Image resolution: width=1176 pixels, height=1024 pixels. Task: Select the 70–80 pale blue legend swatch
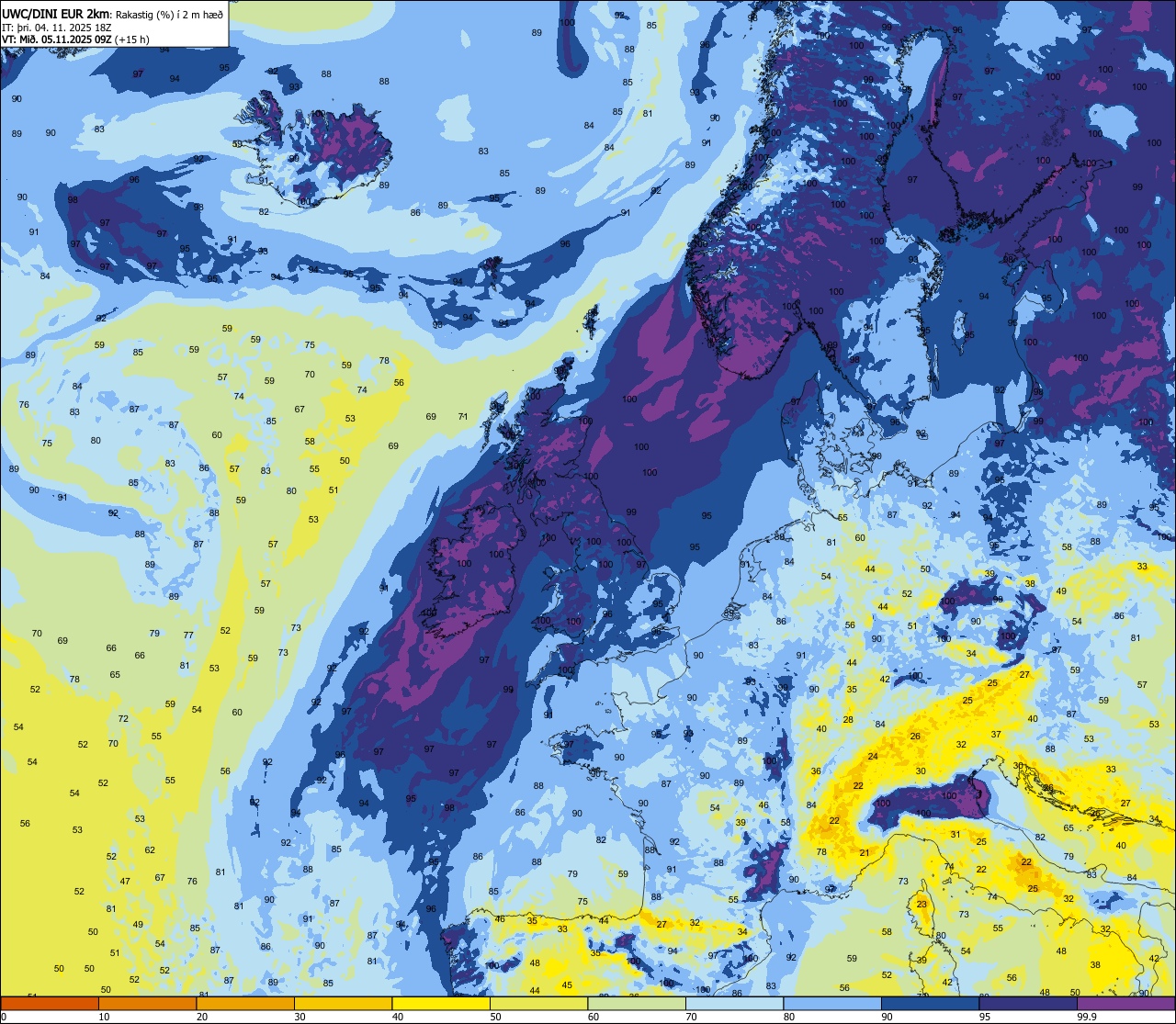(734, 1004)
